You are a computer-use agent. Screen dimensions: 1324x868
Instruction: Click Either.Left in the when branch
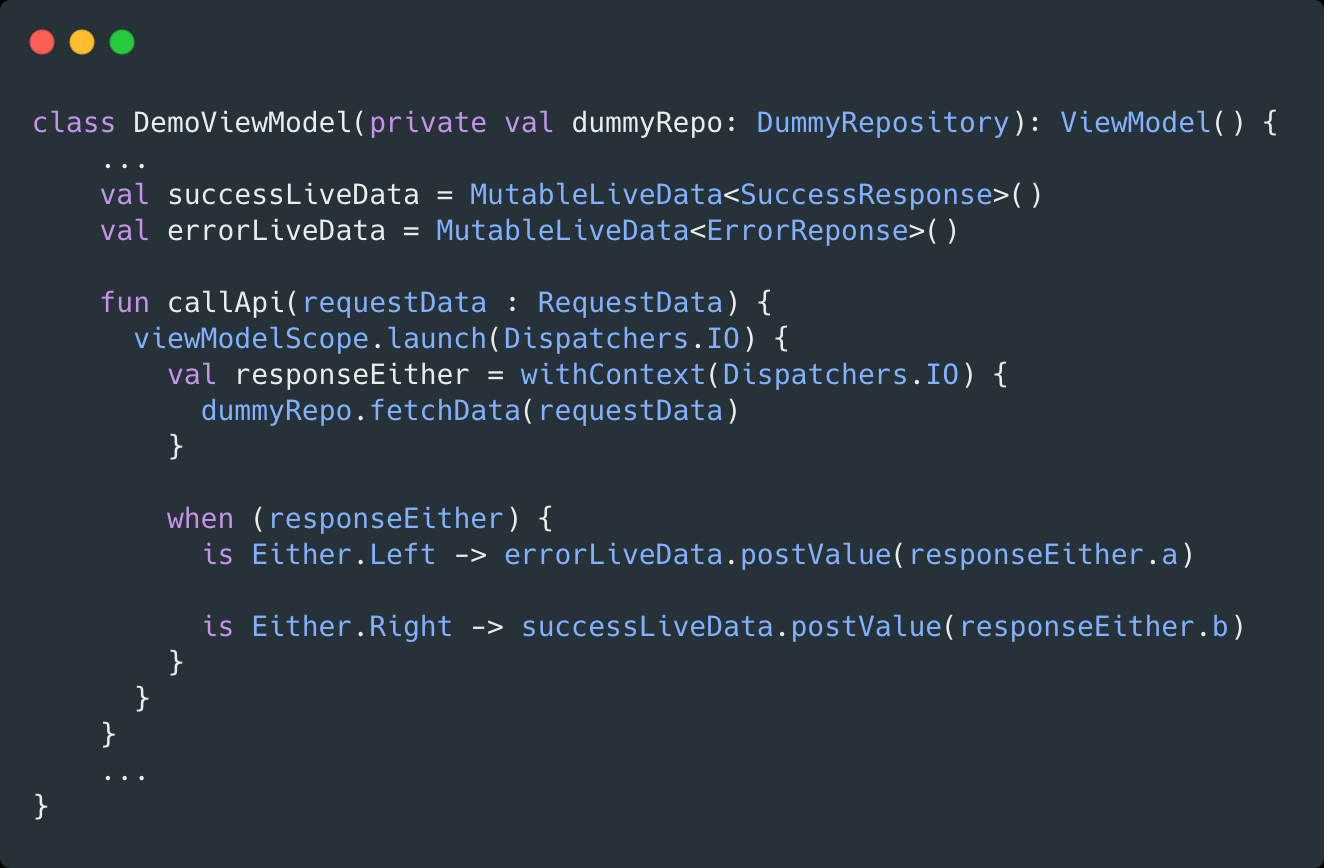tap(344, 555)
